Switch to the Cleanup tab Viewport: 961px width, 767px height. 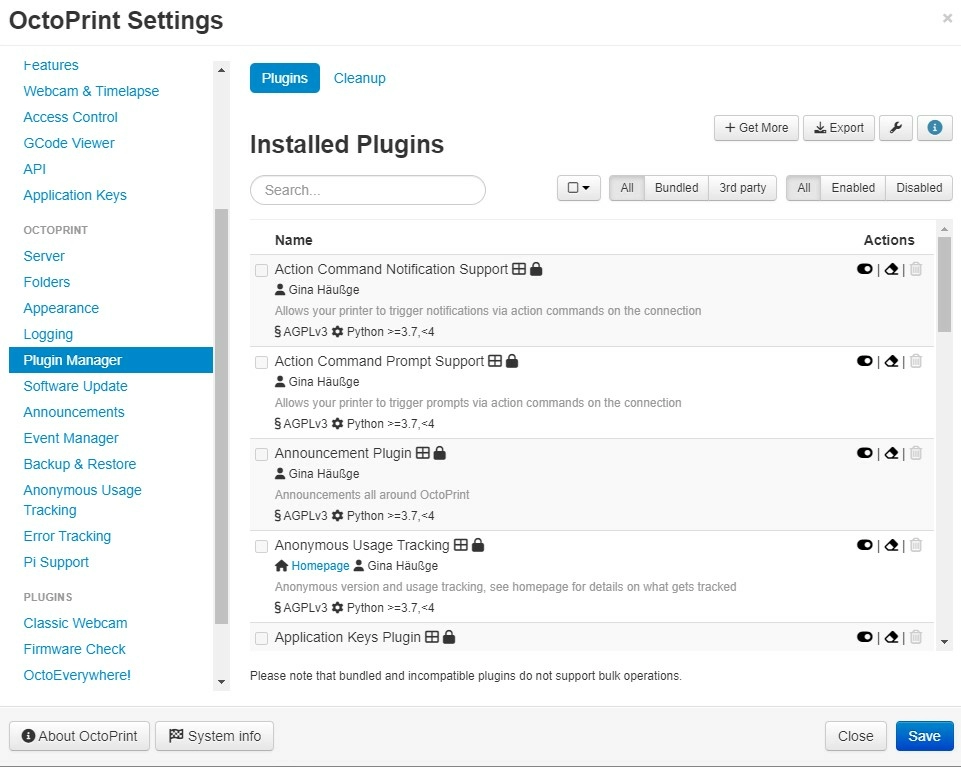359,78
